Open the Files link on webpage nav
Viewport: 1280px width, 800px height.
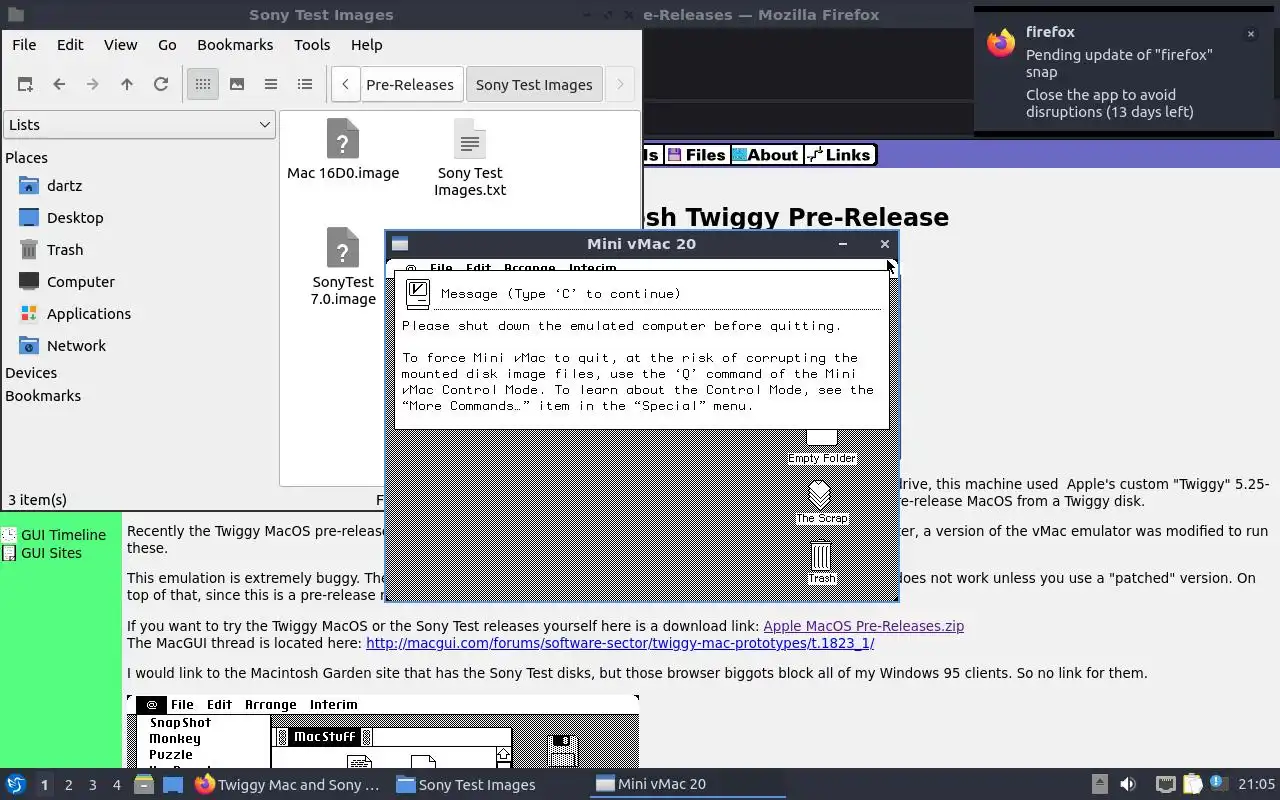pyautogui.click(x=697, y=155)
